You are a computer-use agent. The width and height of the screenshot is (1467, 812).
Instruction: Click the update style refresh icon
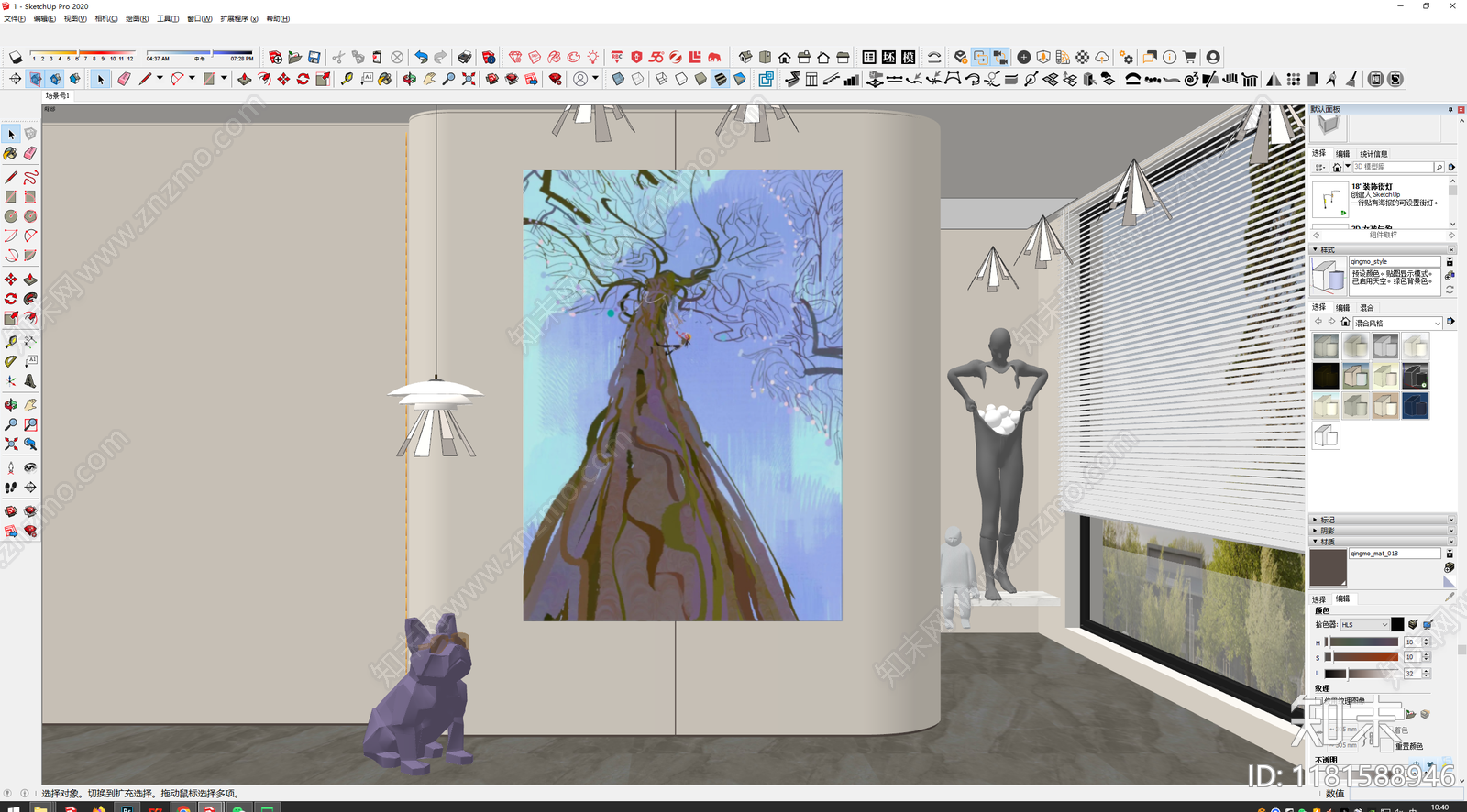(1450, 290)
